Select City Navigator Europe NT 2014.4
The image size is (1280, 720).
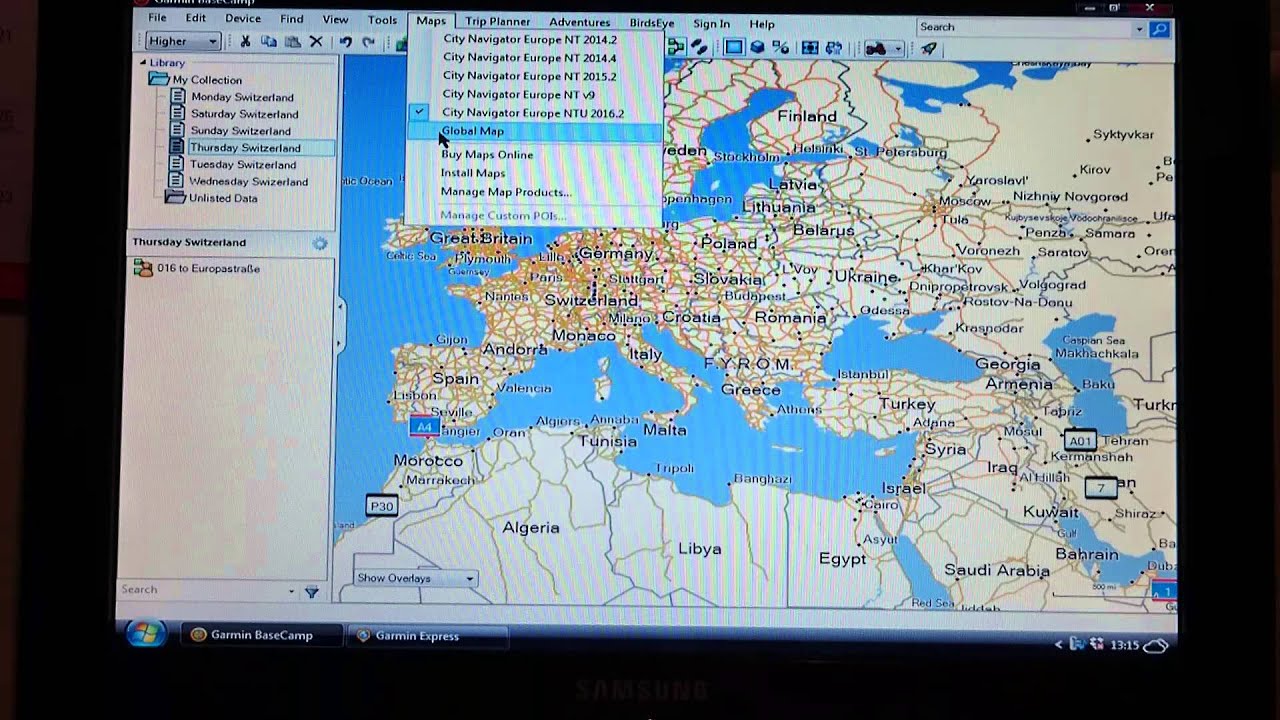tap(530, 58)
